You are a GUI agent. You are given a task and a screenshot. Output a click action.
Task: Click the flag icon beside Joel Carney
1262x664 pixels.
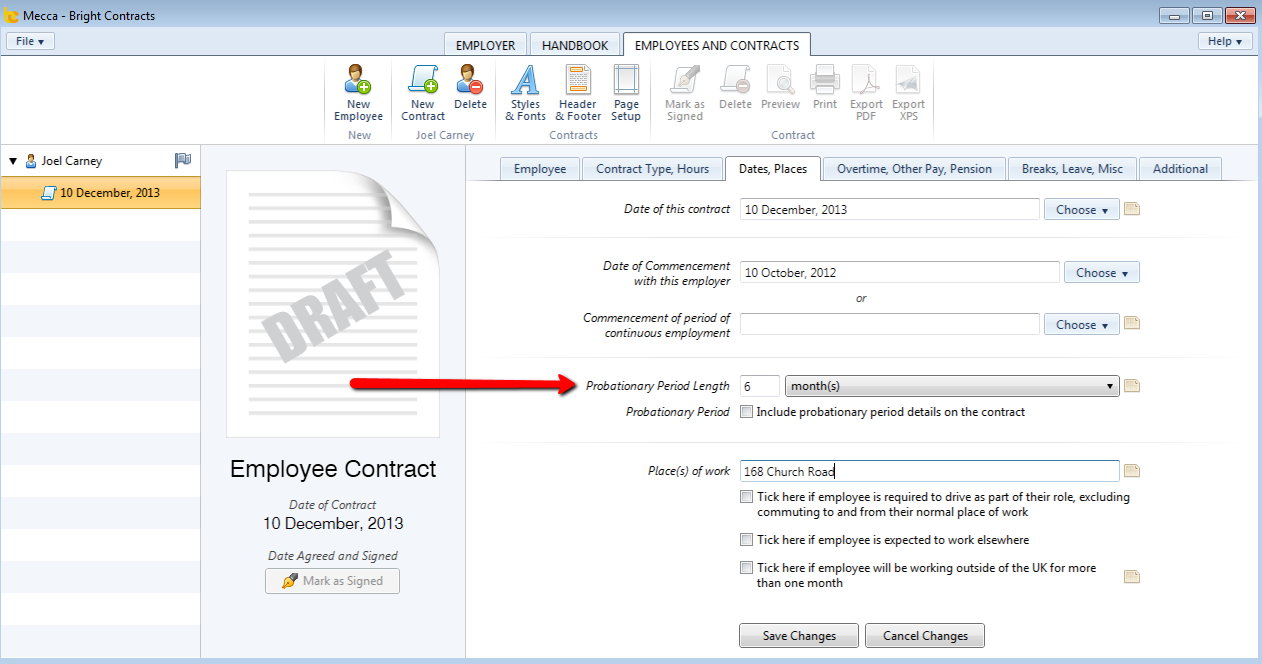point(183,160)
